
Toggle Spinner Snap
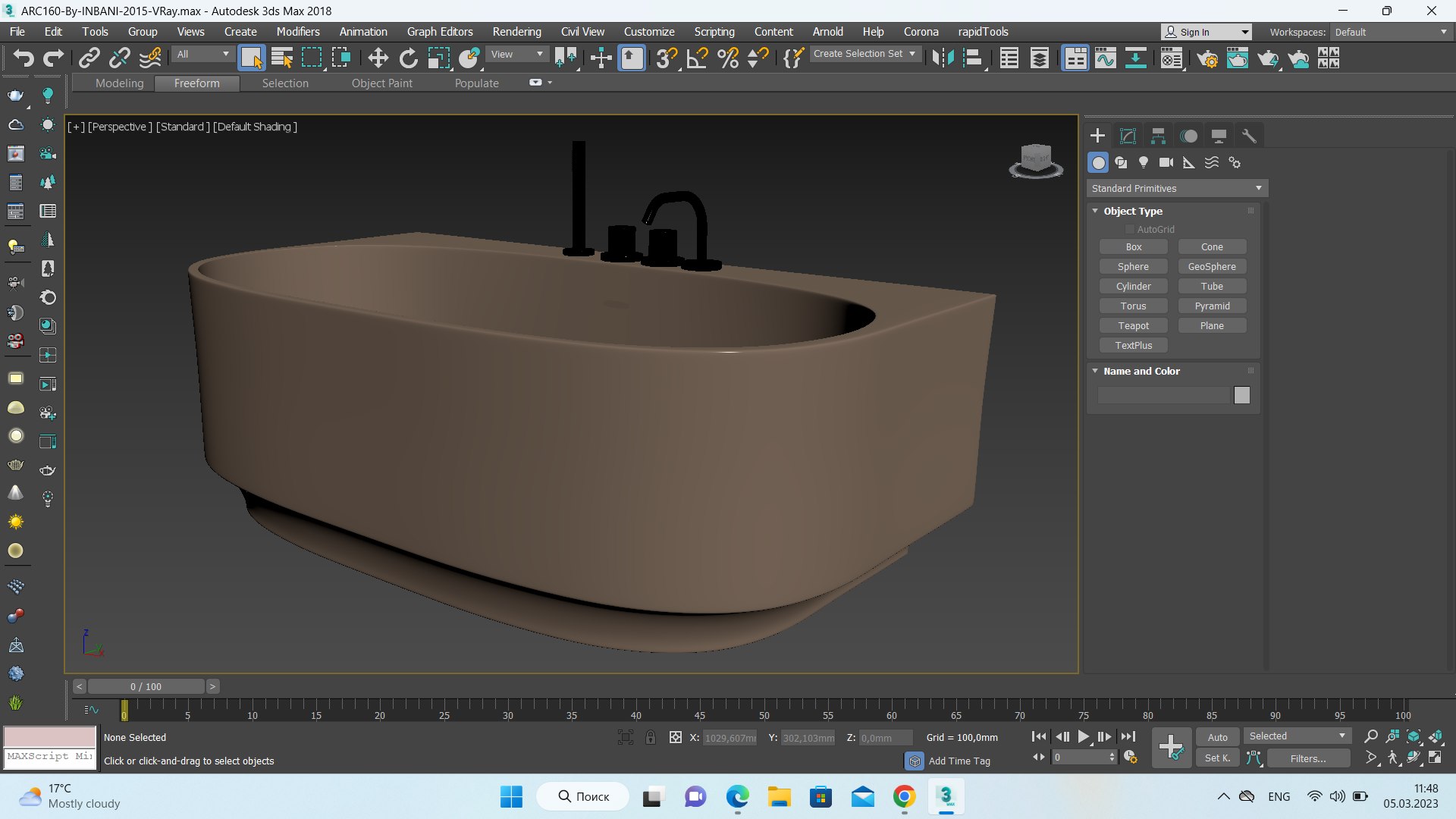click(x=758, y=58)
